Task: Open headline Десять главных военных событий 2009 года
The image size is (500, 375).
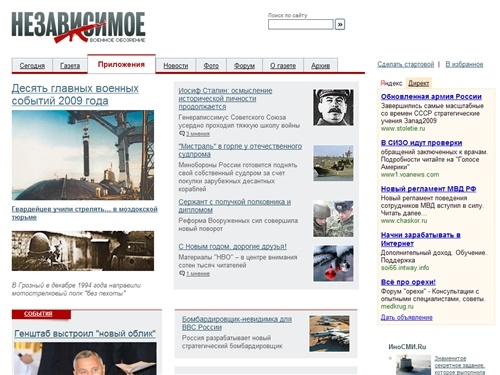Action: (x=75, y=94)
